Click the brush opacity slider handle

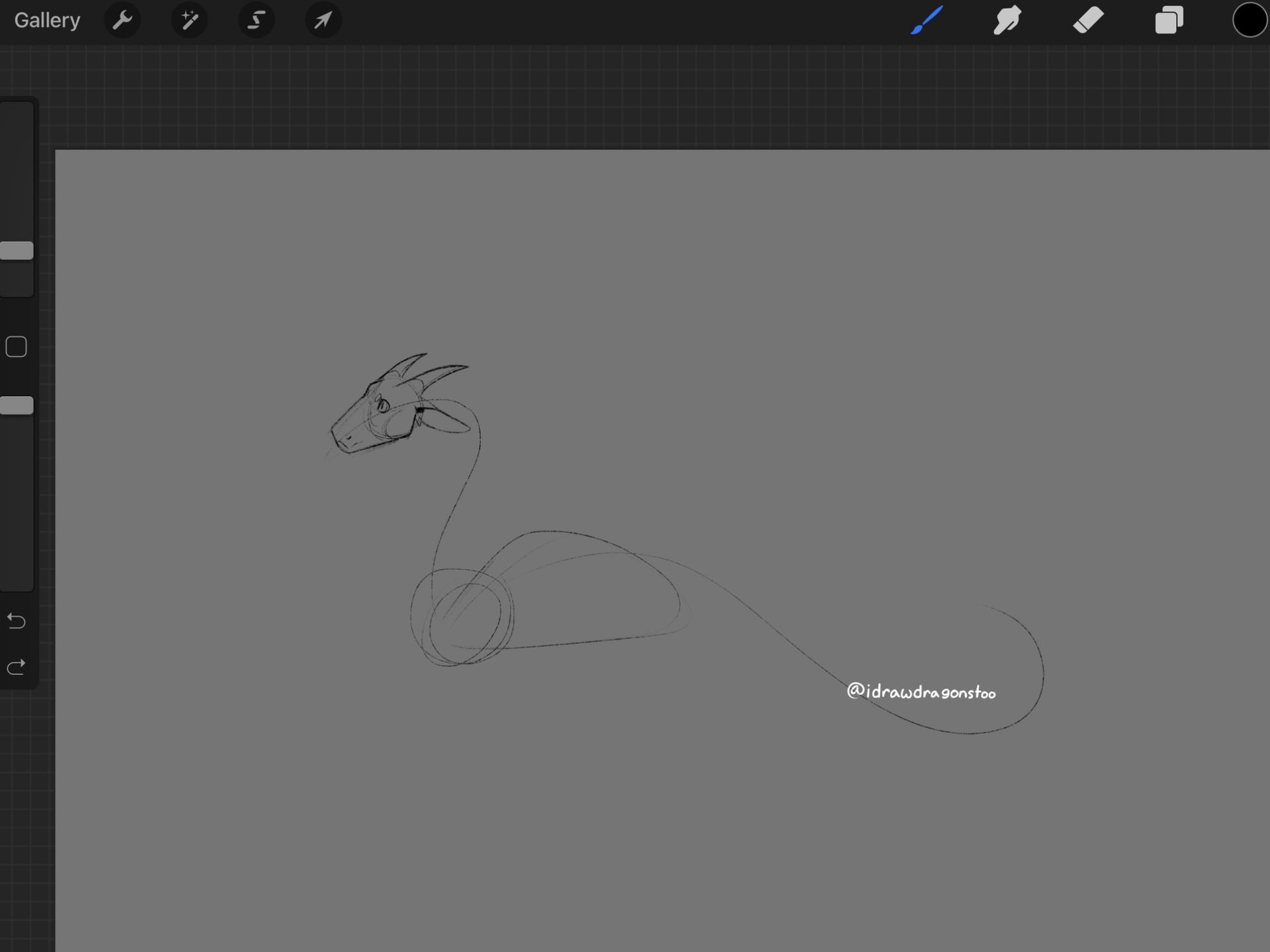pos(17,405)
